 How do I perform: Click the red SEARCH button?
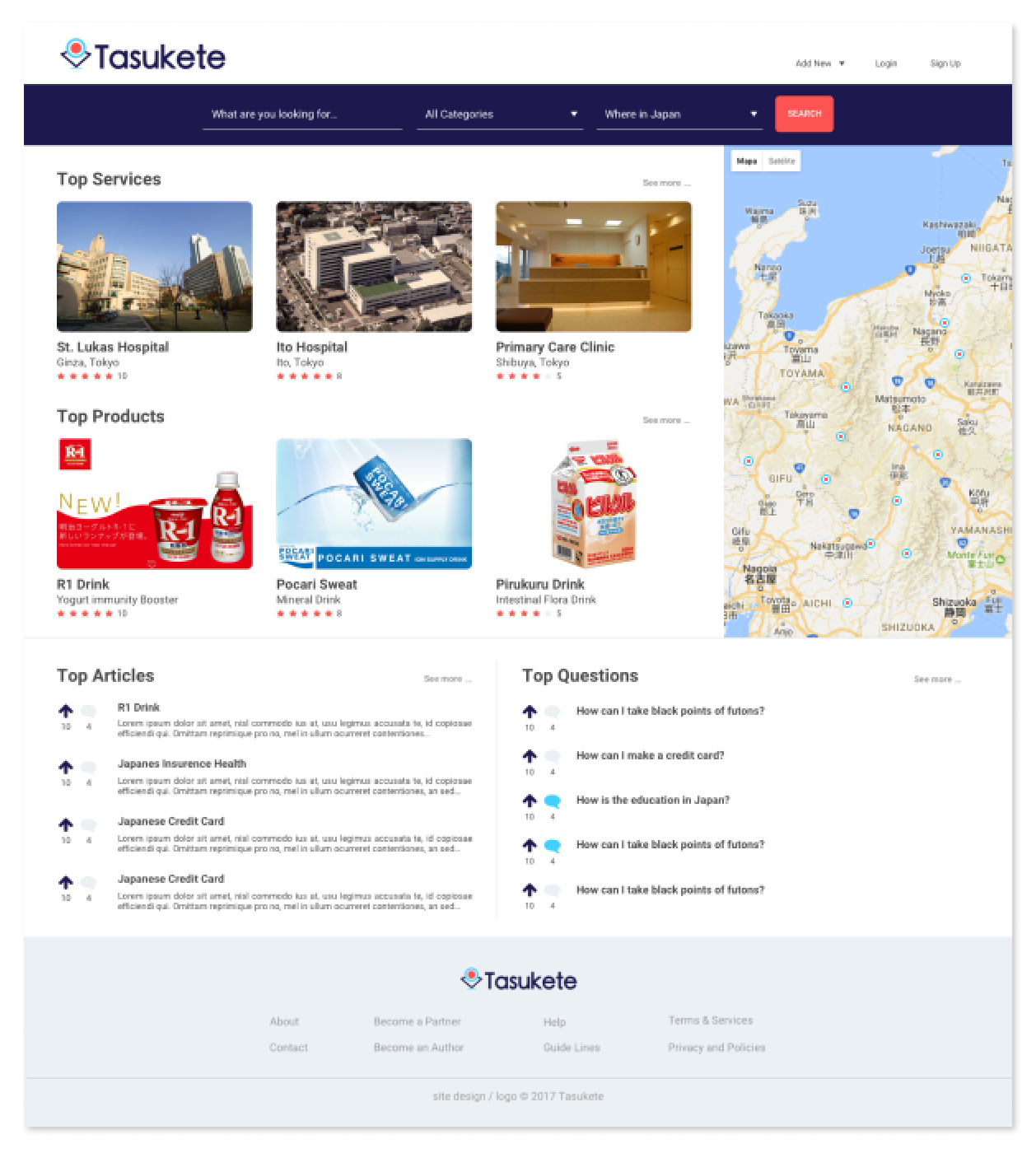click(x=805, y=114)
